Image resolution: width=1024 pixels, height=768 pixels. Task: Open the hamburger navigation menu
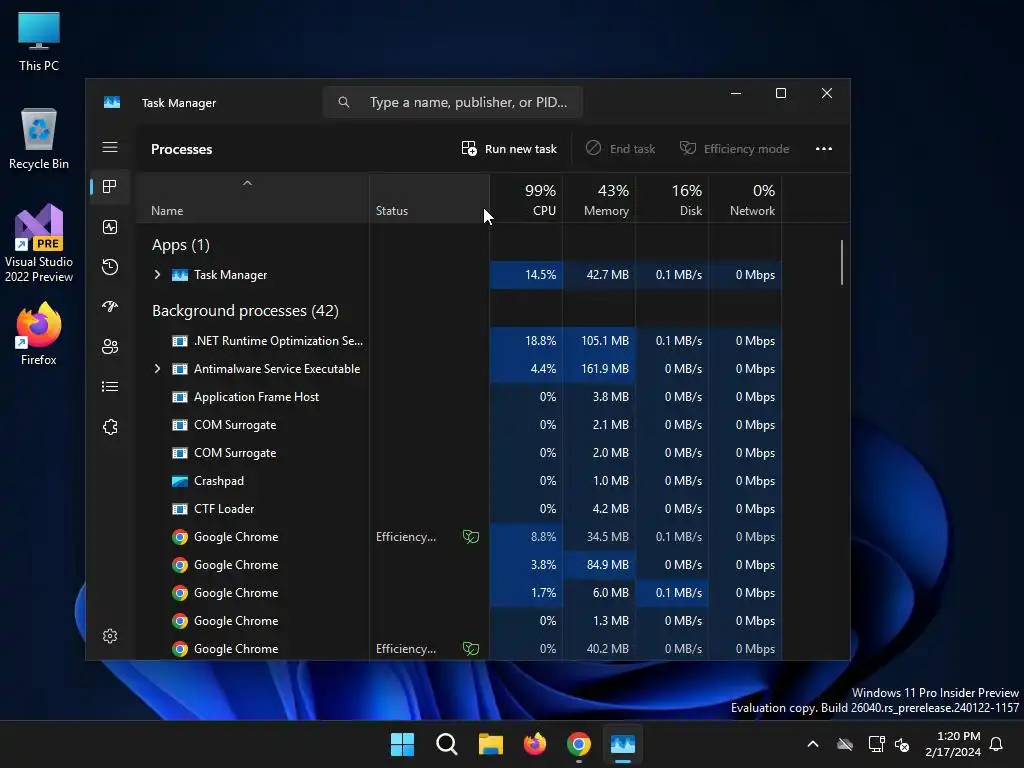click(110, 147)
